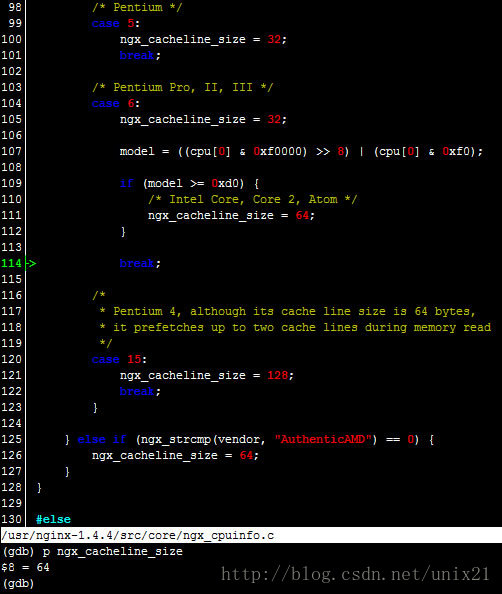Click the 'model =' assignment on line 107

point(301,152)
